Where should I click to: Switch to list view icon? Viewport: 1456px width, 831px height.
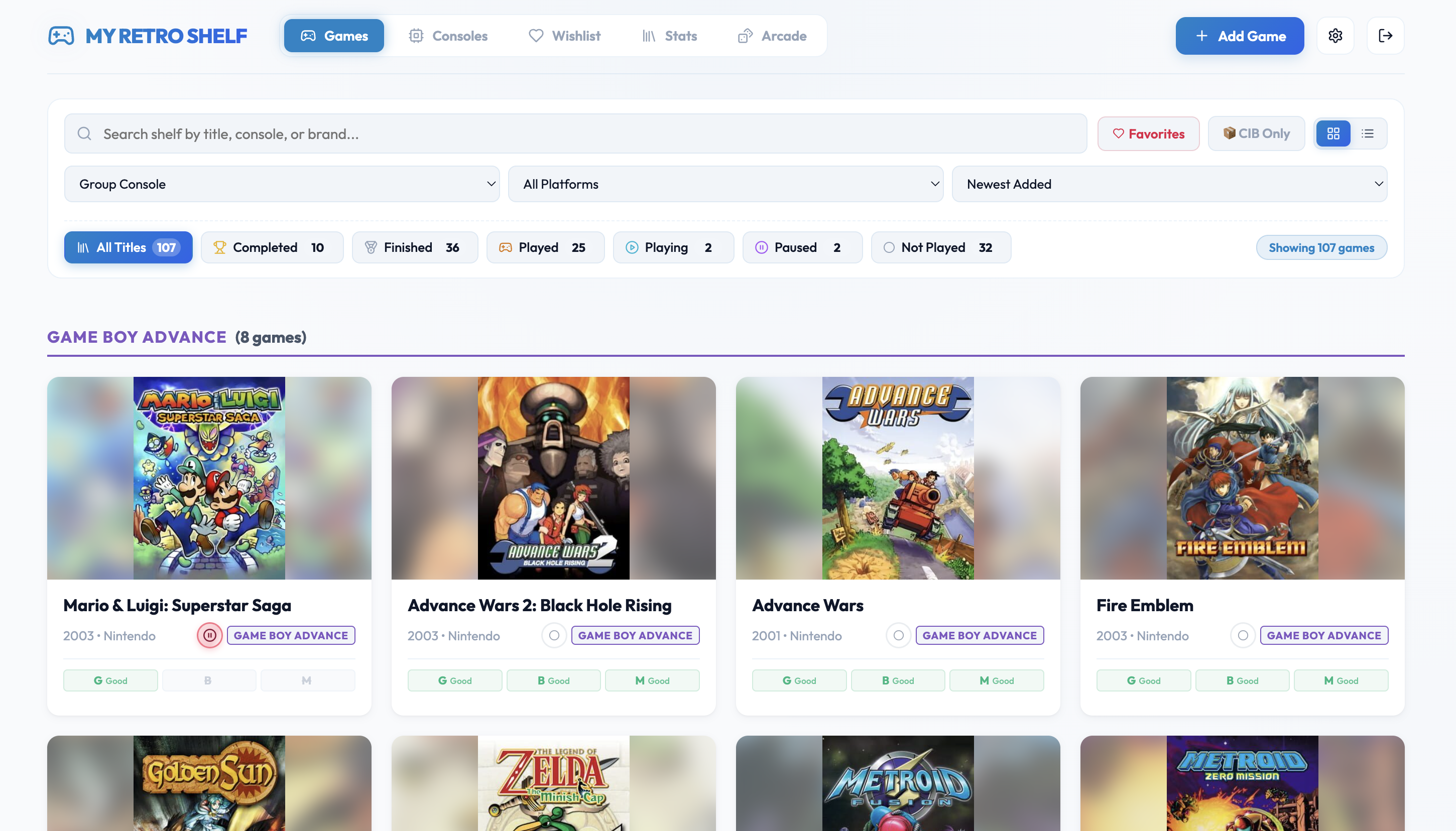1368,133
